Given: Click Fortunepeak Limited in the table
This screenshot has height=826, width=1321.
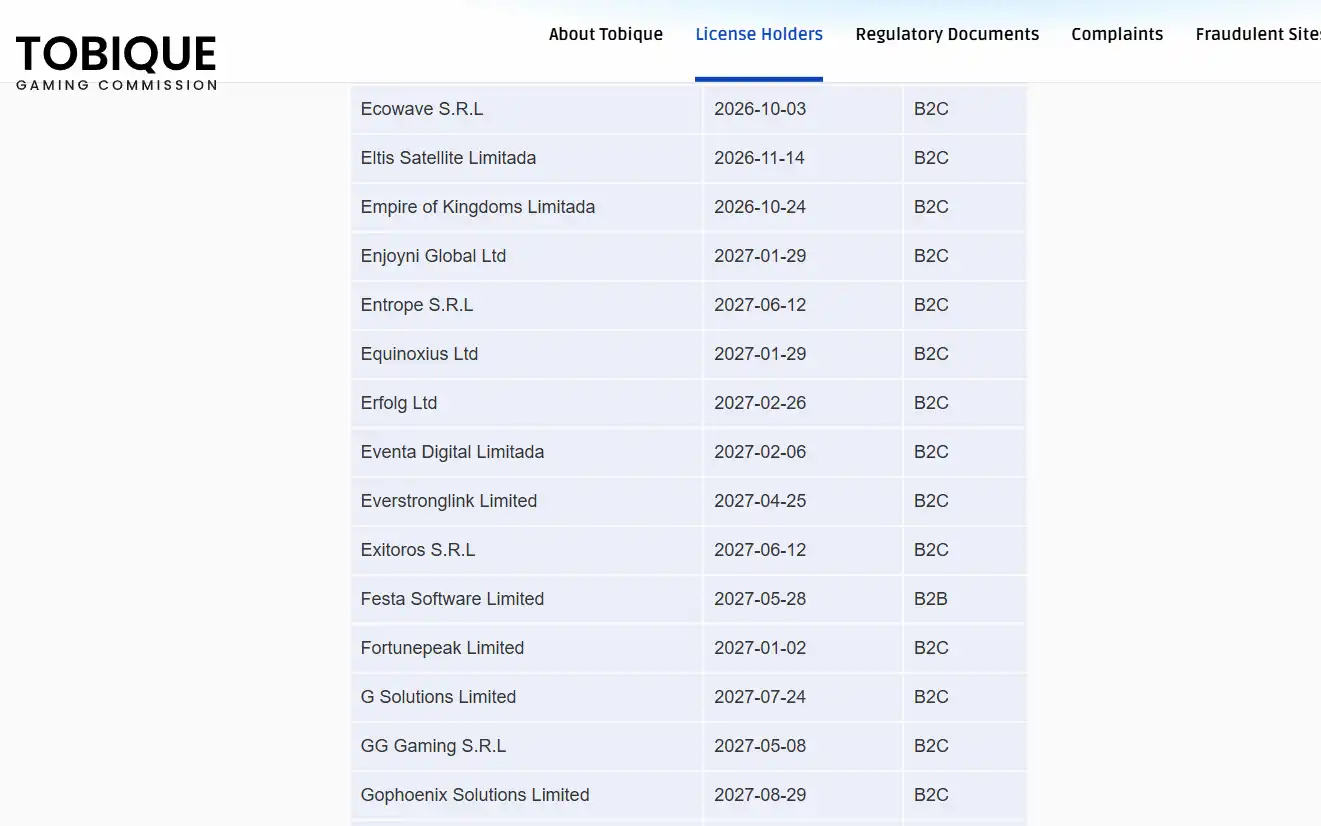Looking at the screenshot, I should 442,648.
